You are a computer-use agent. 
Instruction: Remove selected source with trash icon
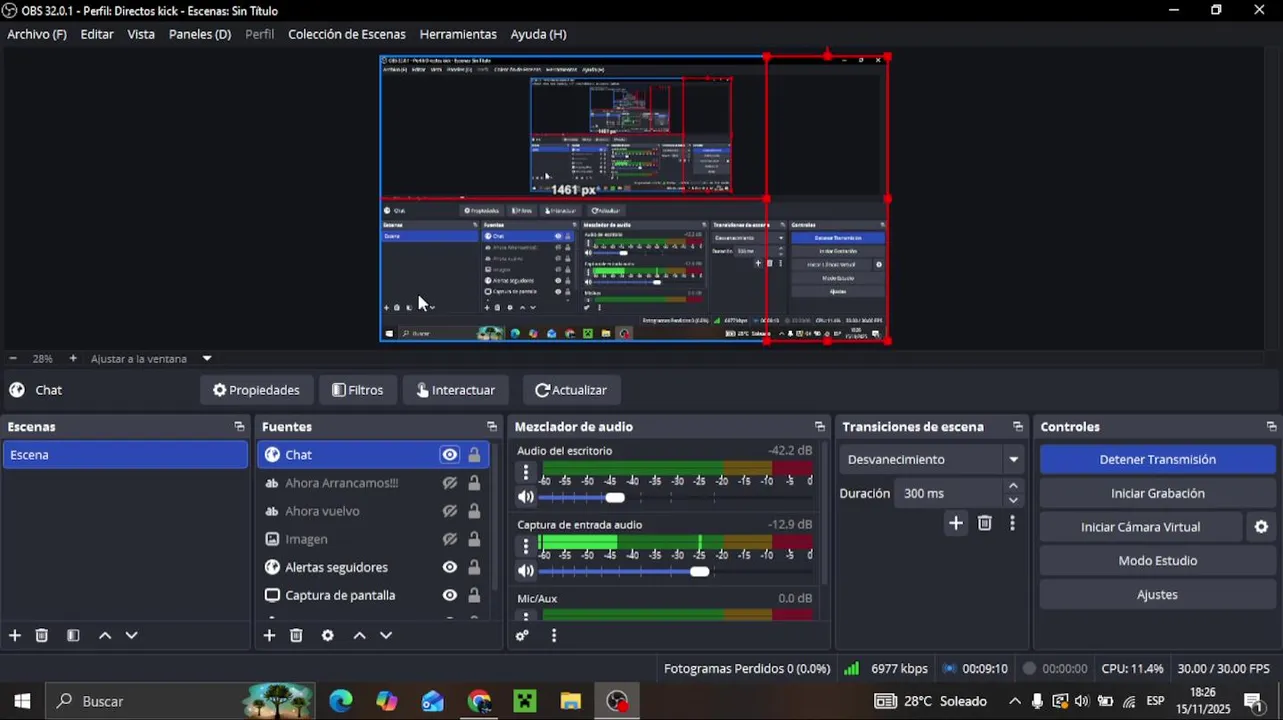click(x=296, y=635)
